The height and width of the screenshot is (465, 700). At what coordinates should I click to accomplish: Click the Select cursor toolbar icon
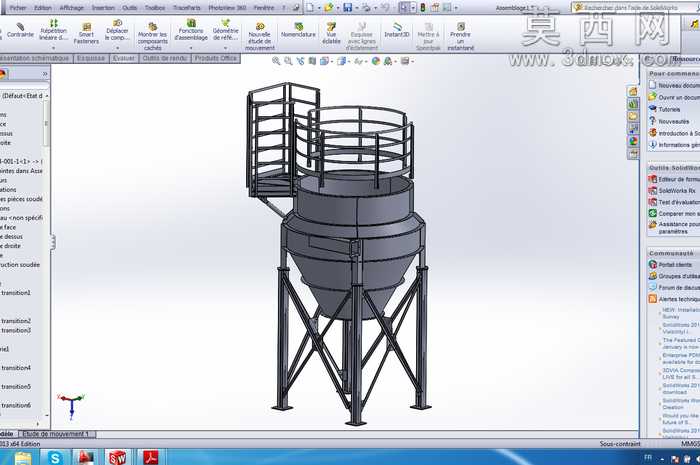(404, 7)
